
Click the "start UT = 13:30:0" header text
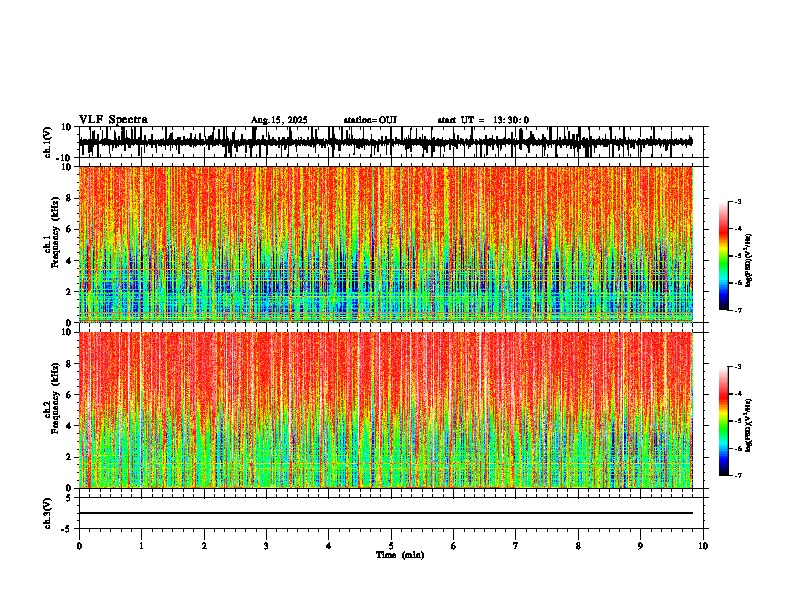483,120
